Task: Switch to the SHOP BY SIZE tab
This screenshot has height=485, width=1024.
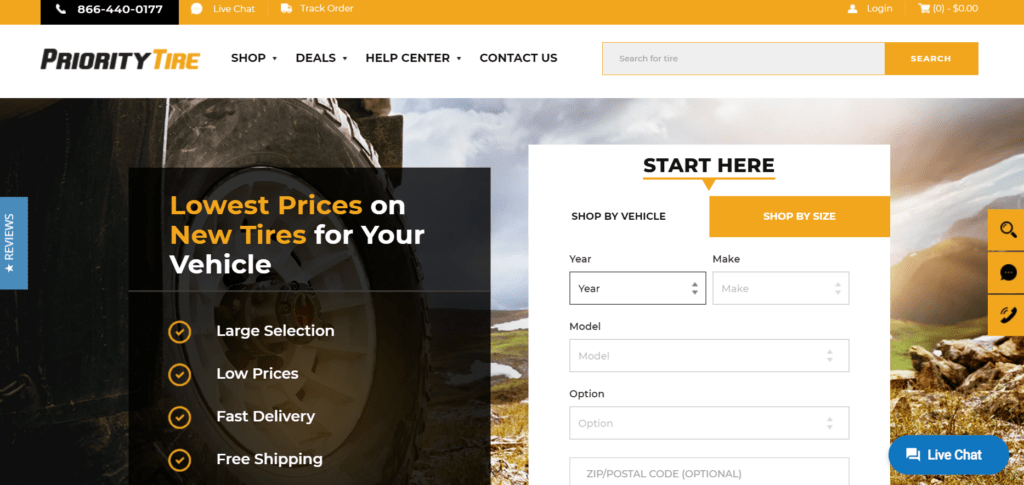Action: 799,217
